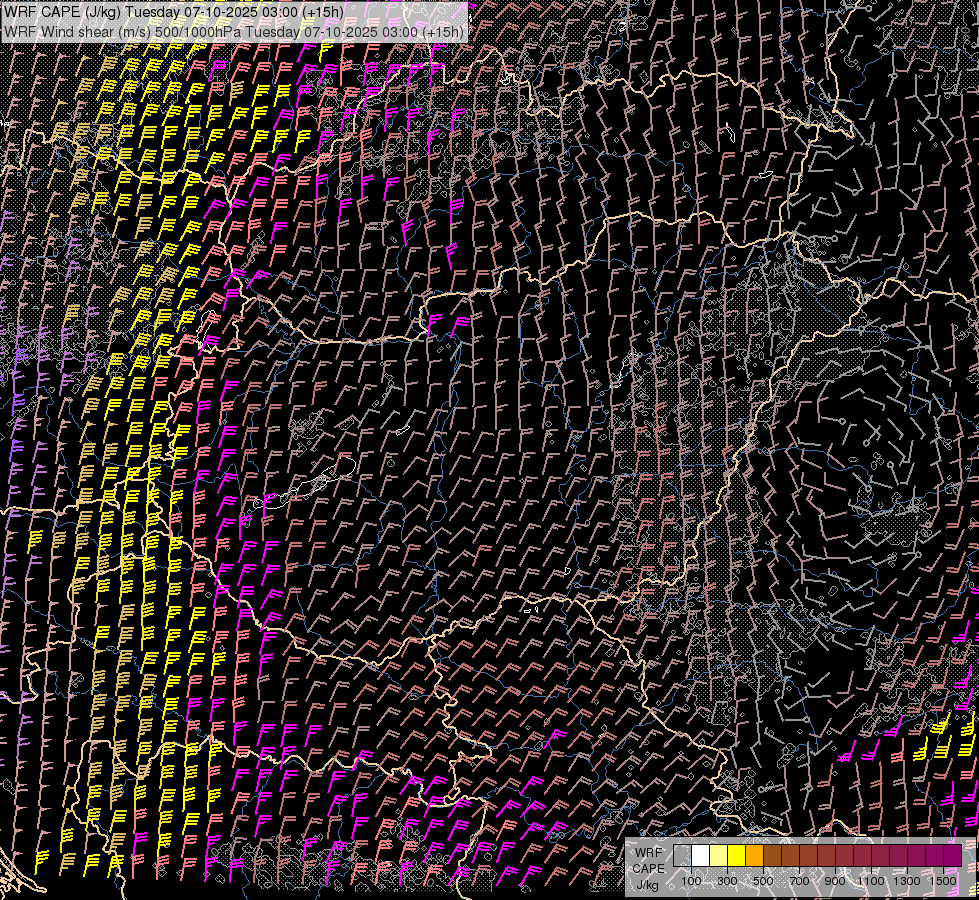
Task: Pick the bright yellow CAPE legend swatch
Action: pyautogui.click(x=736, y=856)
